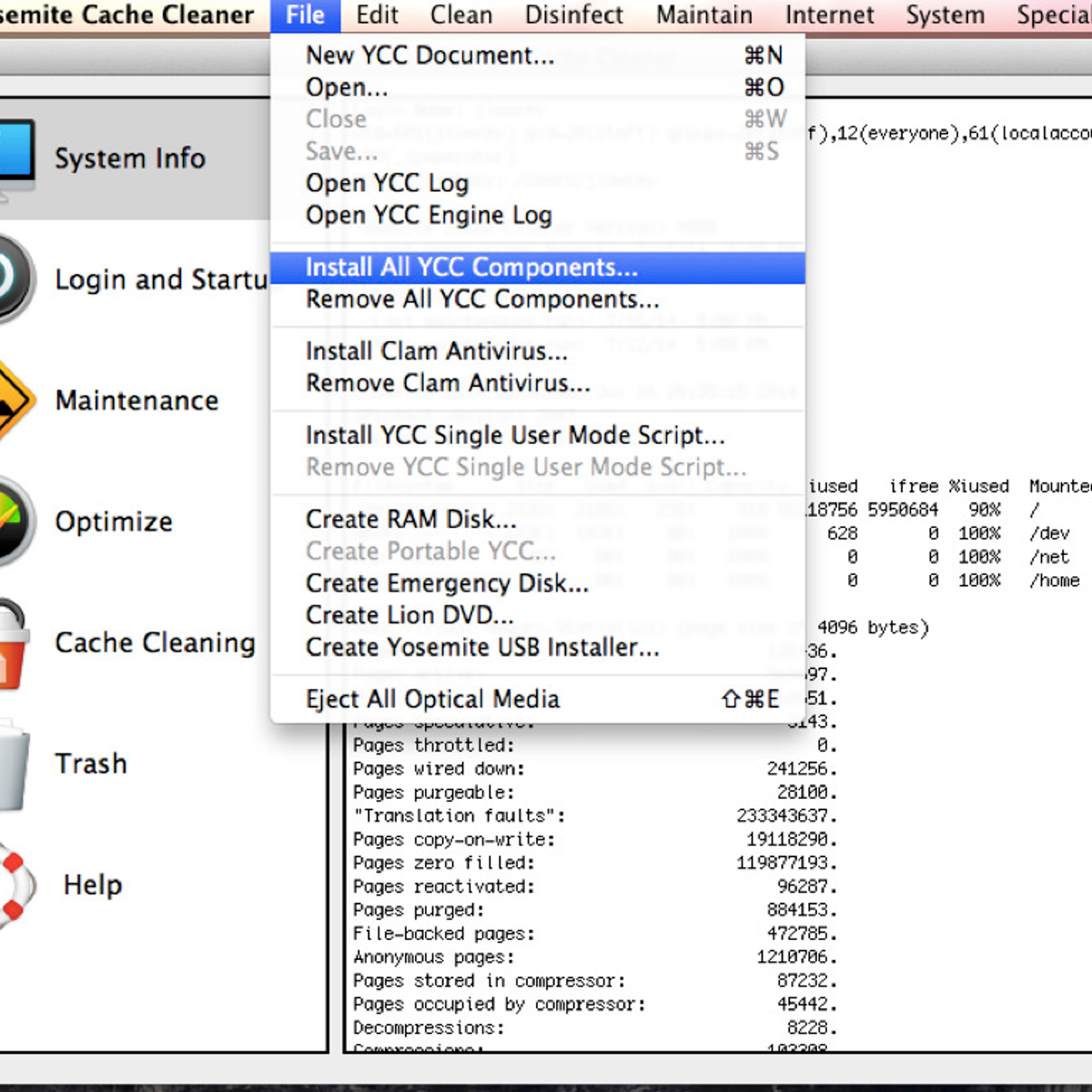Click the 'Pages zero filled:' line
The image size is (1092, 1092).
pos(595,863)
